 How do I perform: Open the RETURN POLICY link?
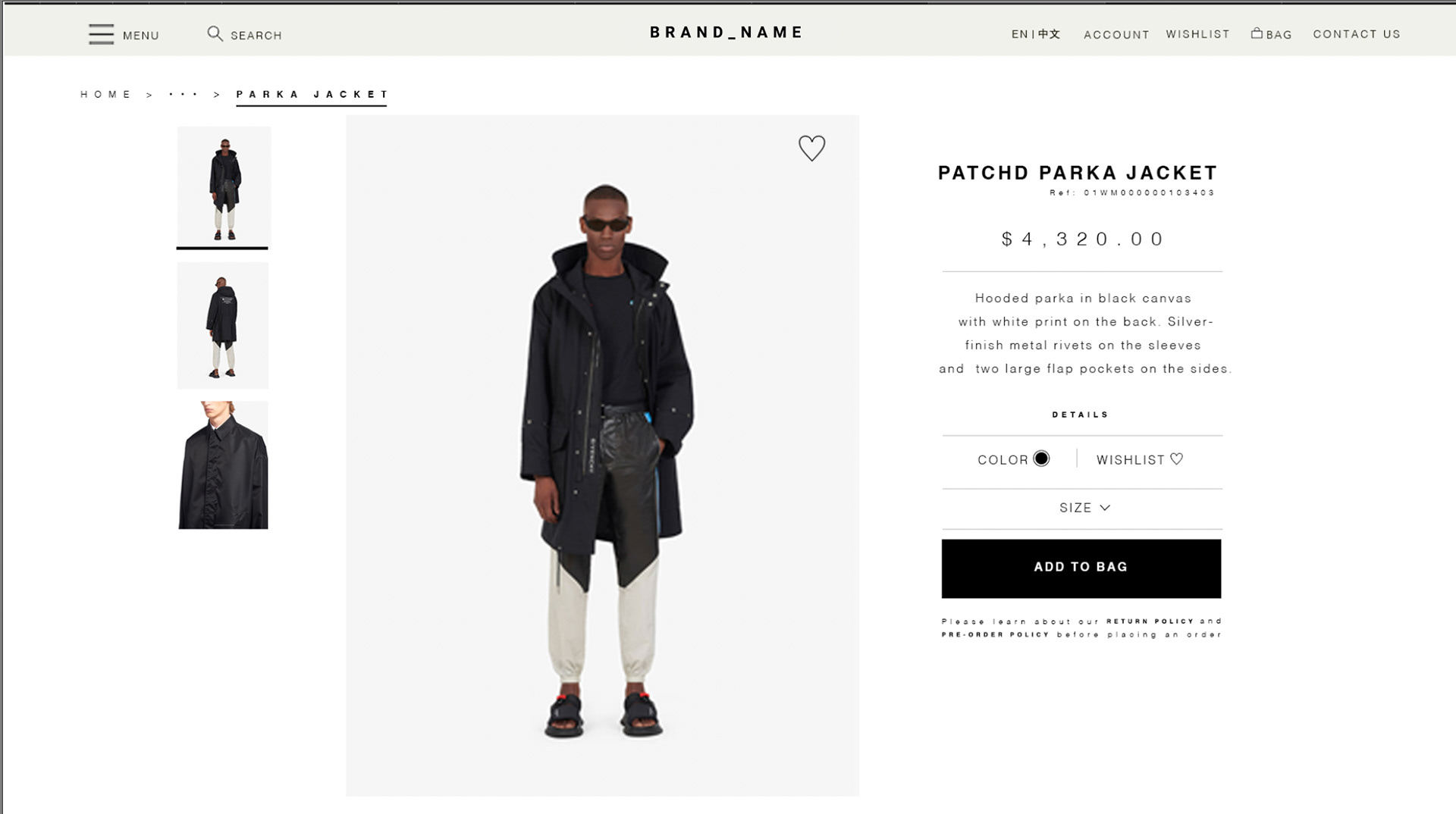coord(1150,621)
